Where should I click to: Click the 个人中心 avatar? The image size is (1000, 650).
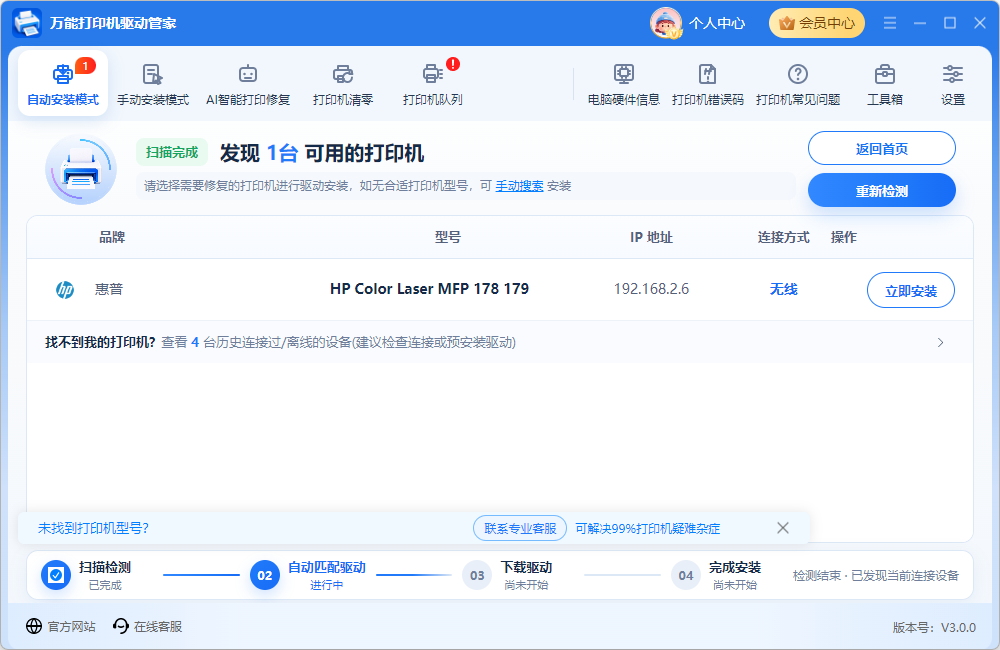(x=666, y=23)
